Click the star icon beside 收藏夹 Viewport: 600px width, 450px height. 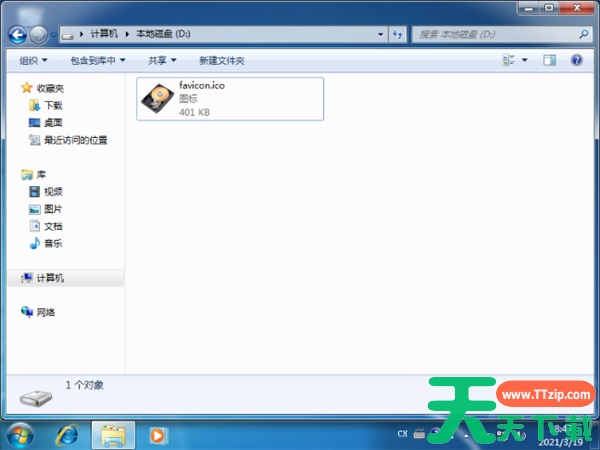(x=27, y=88)
